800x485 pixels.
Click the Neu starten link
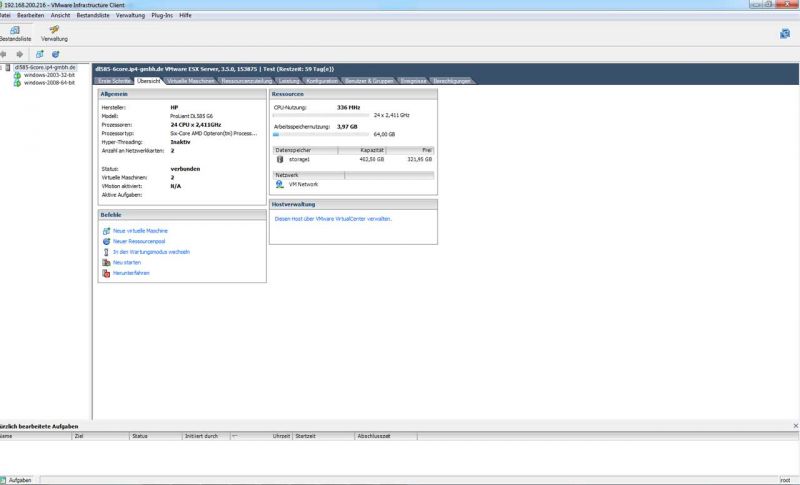[x=127, y=263]
